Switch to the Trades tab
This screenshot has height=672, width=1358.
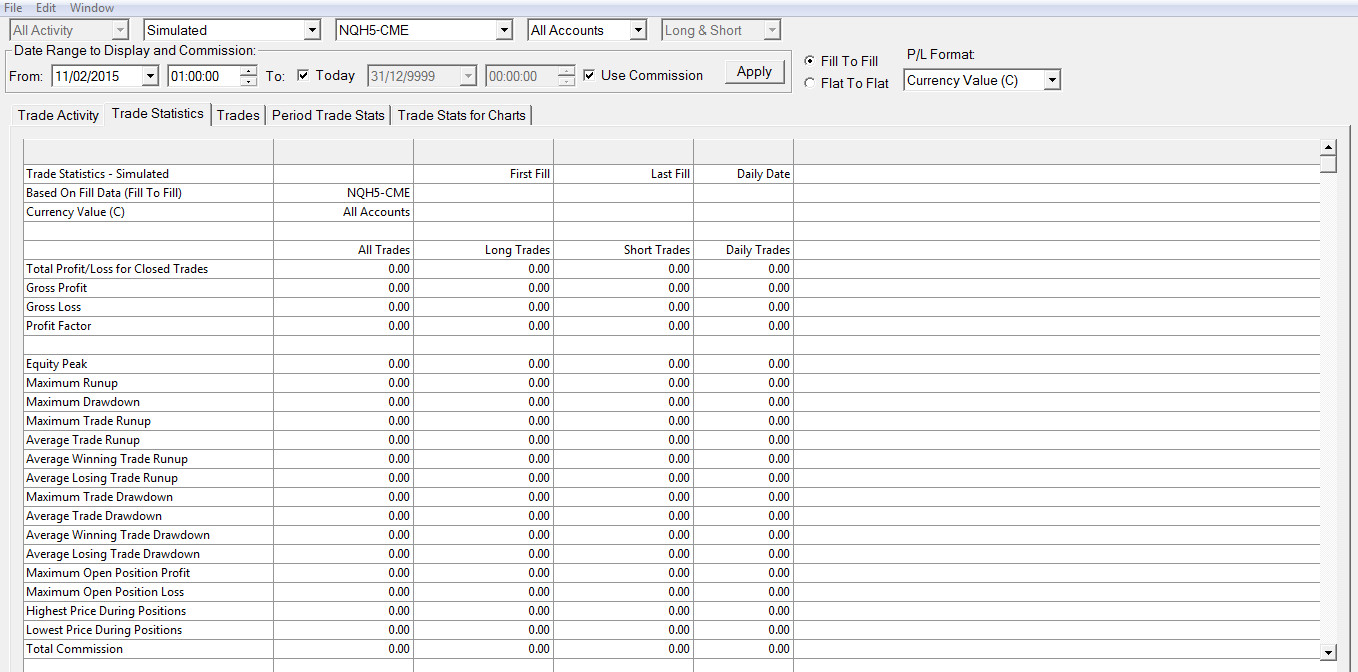tap(238, 115)
